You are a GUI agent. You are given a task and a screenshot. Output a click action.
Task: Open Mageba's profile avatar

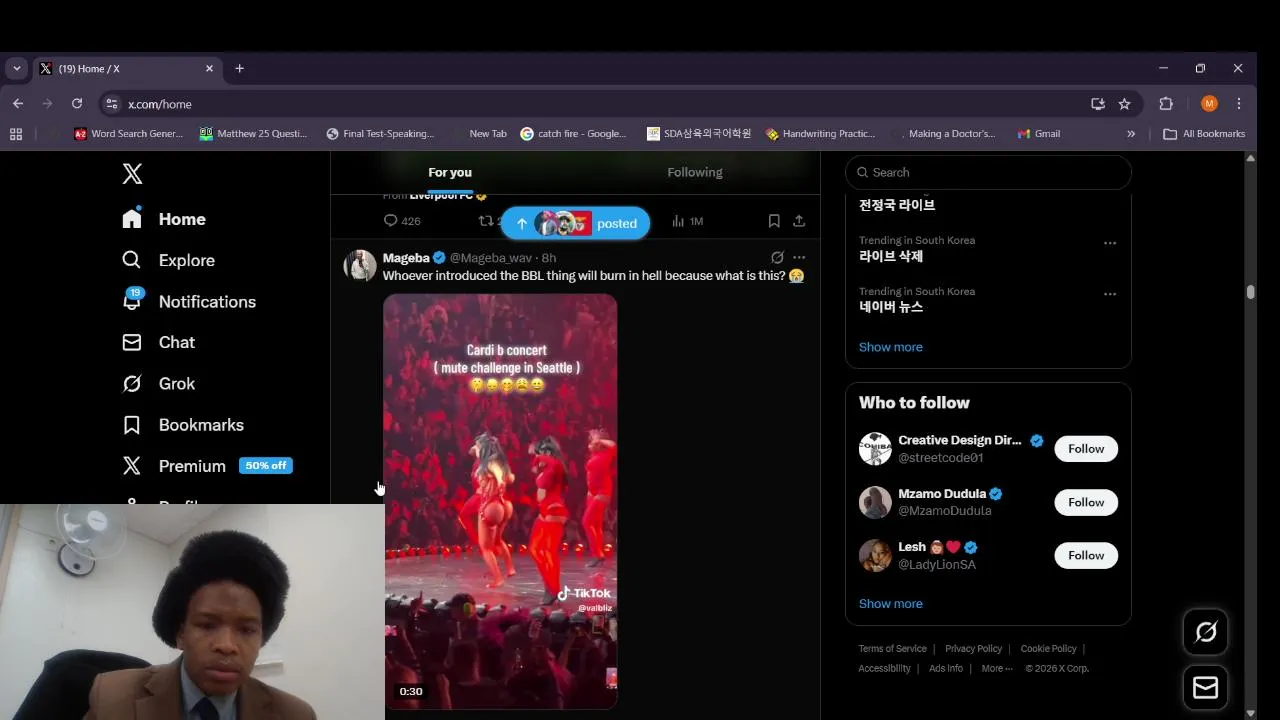(x=360, y=266)
